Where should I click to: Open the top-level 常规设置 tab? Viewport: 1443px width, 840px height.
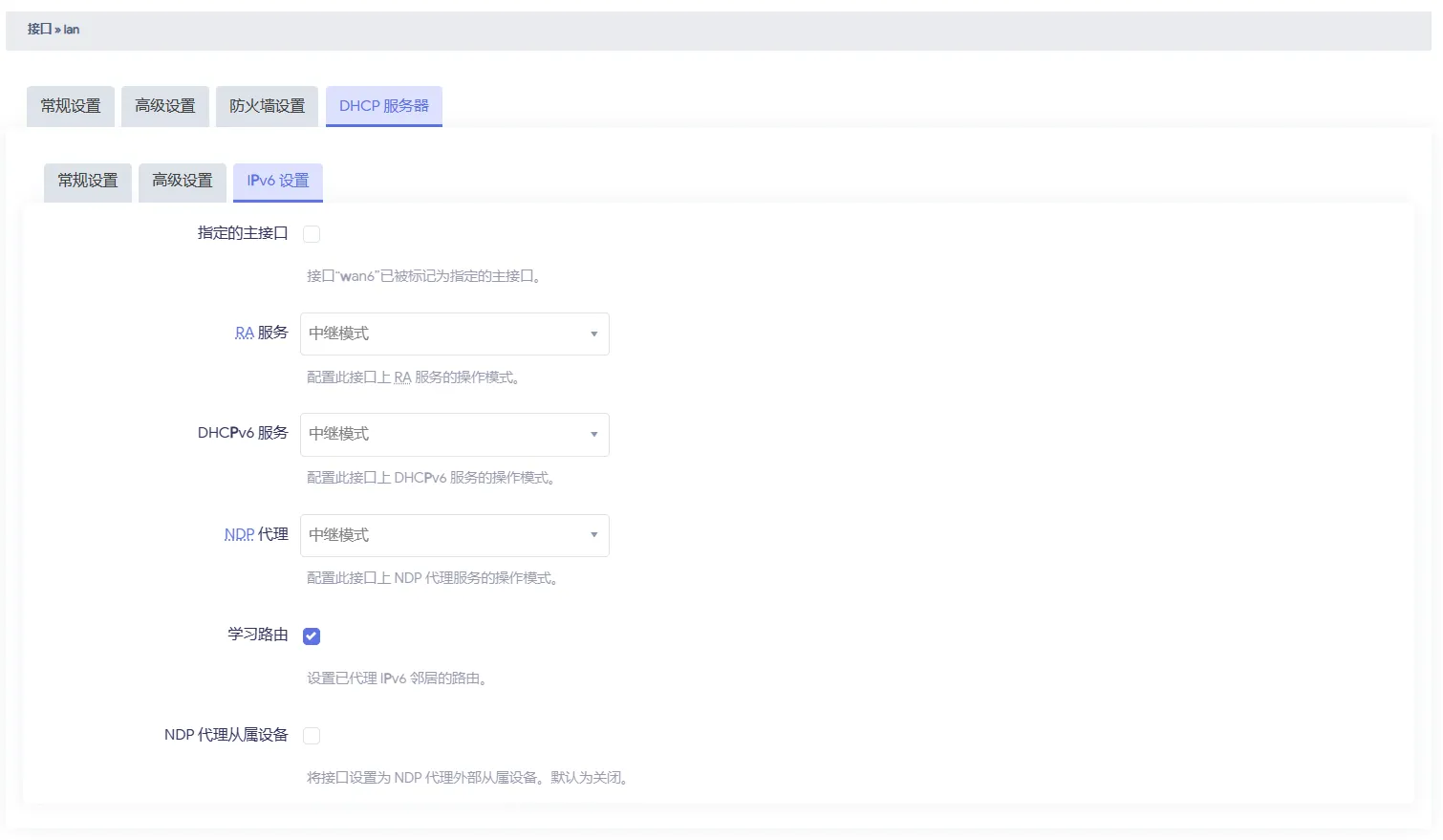(71, 106)
